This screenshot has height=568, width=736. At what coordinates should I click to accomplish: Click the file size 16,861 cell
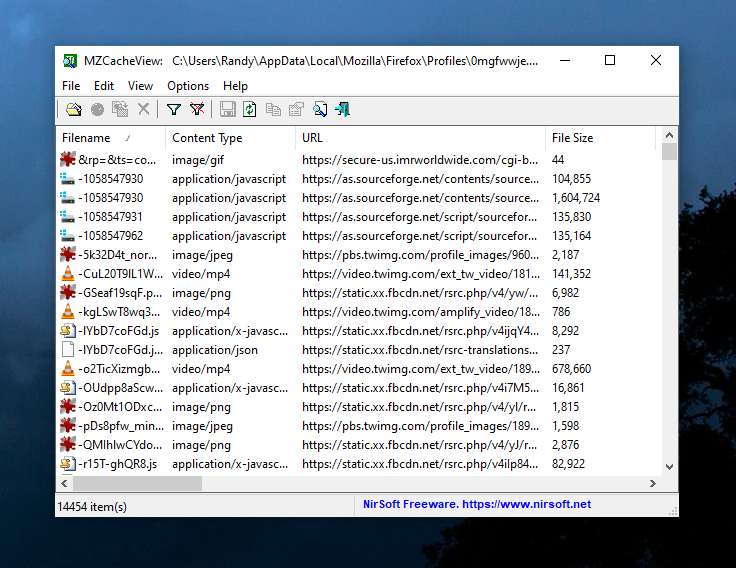[x=568, y=388]
